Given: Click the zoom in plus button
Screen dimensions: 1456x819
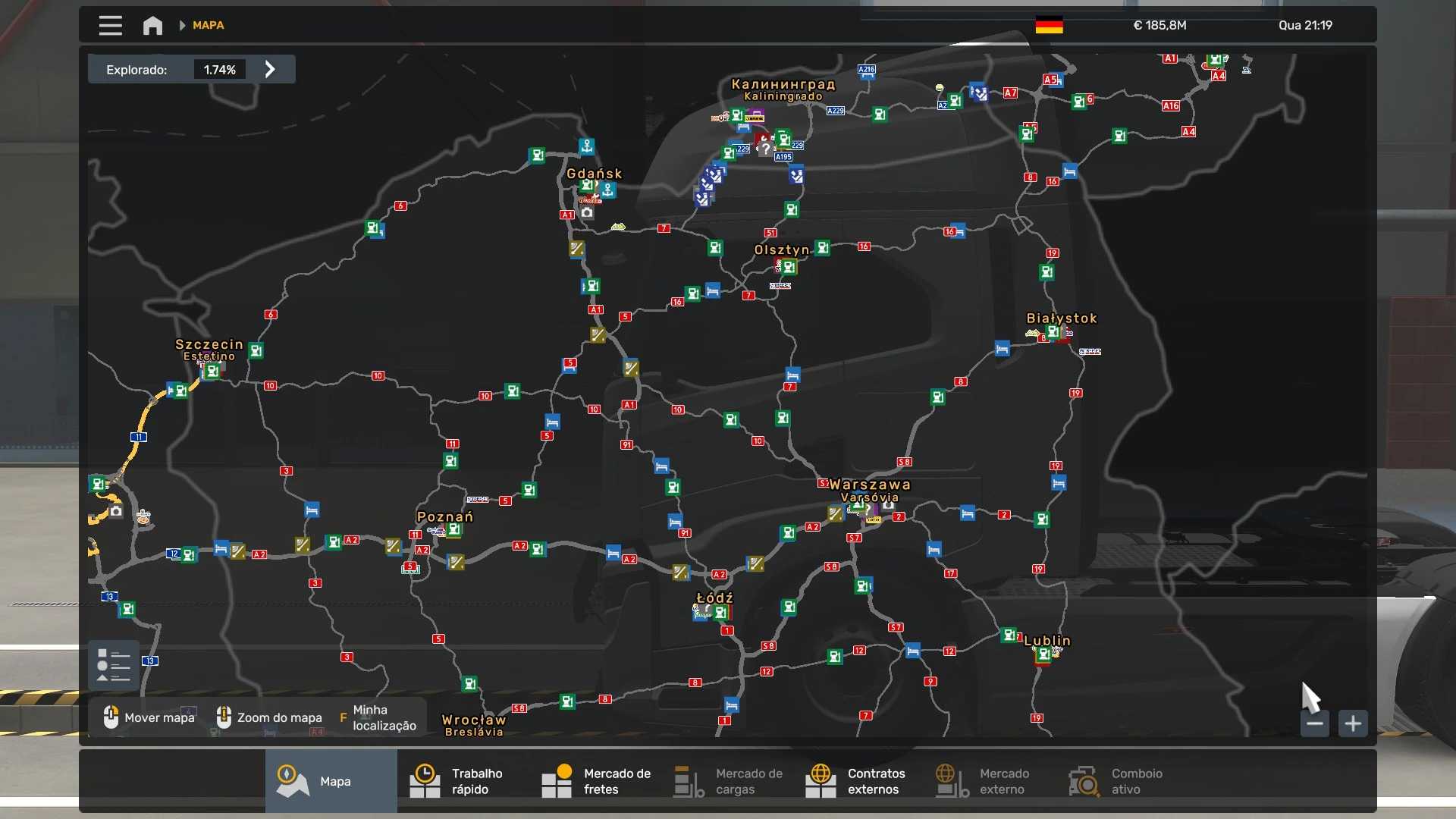Looking at the screenshot, I should [1353, 723].
